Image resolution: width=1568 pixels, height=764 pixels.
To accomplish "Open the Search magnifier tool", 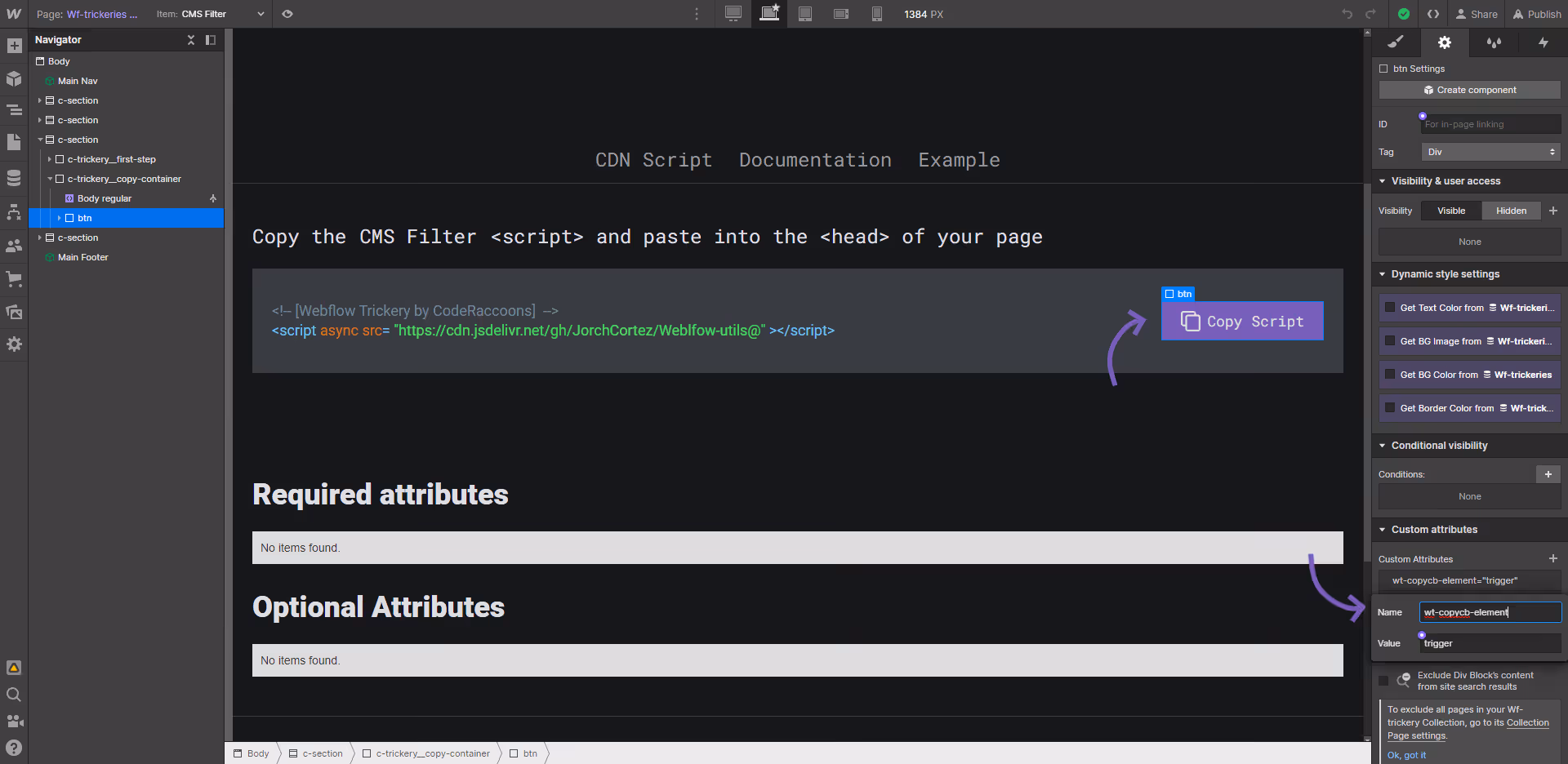I will [14, 695].
